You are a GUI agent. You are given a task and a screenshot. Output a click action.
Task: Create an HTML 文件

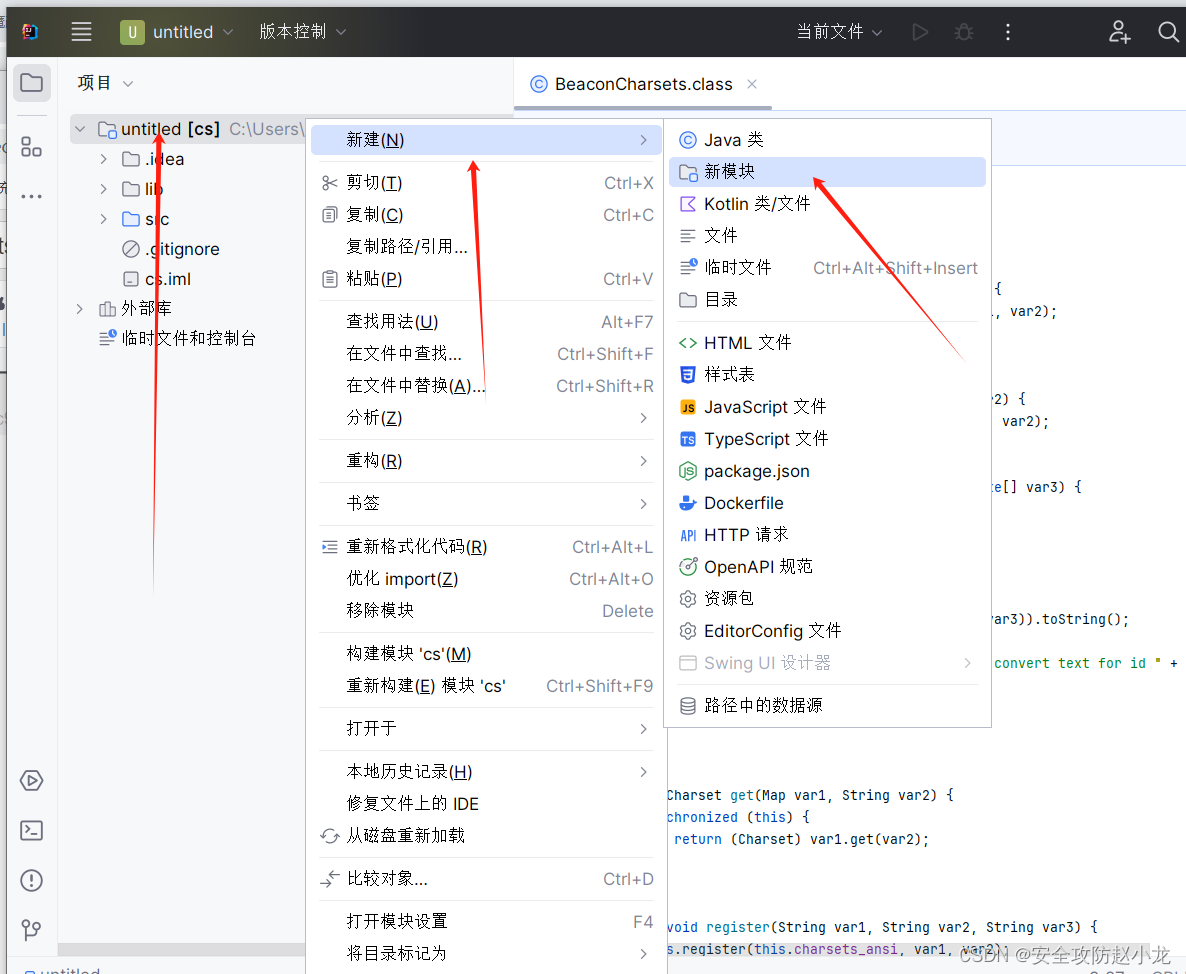click(x=827, y=343)
